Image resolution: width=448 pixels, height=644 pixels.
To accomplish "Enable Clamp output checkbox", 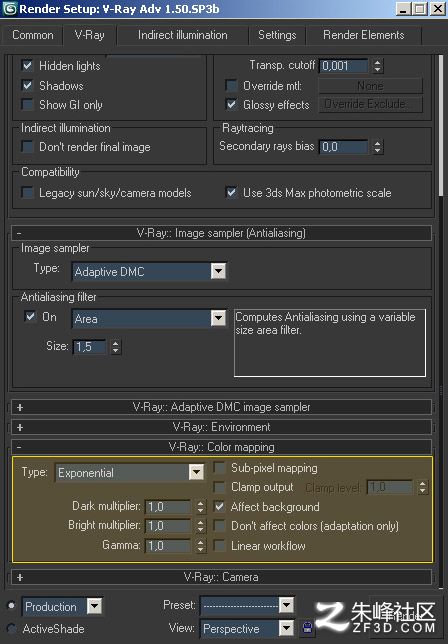I will 220,487.
